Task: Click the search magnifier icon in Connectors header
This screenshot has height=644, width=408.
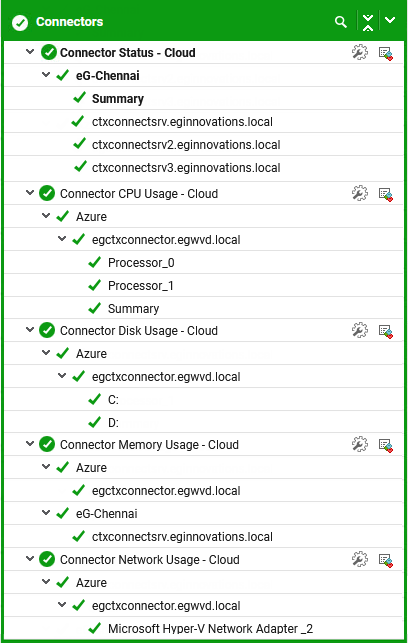Action: 341,22
